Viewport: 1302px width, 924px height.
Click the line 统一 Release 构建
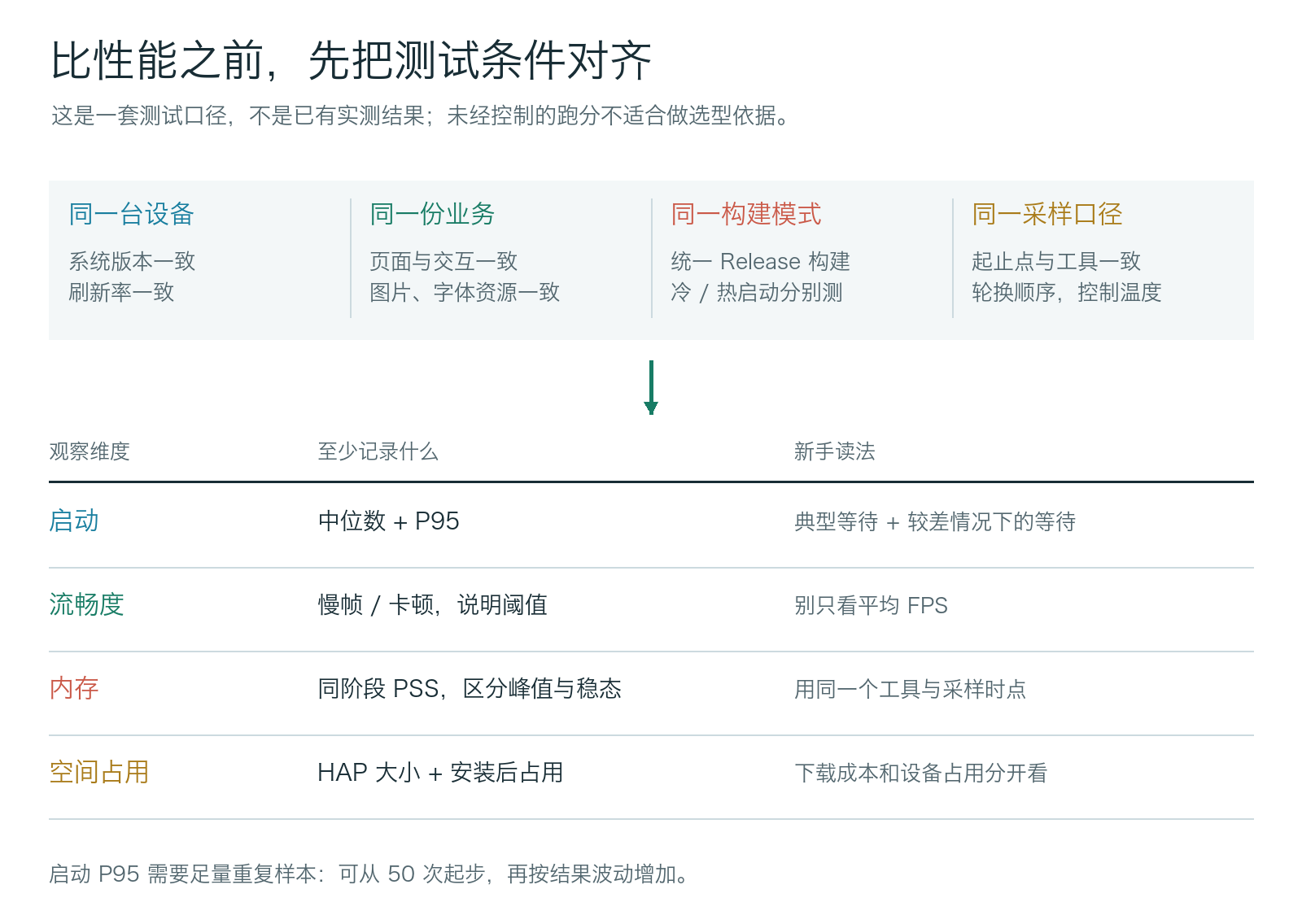760,261
